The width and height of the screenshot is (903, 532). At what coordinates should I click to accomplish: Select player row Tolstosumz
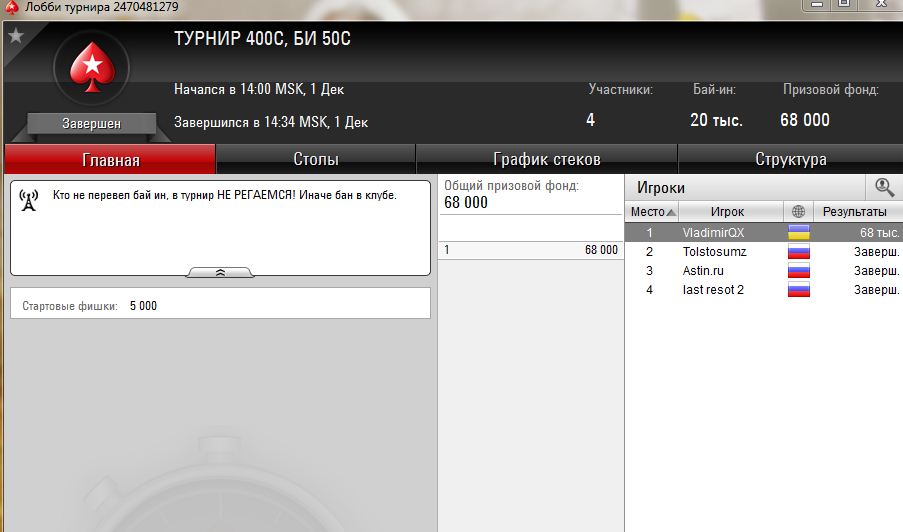tap(764, 252)
